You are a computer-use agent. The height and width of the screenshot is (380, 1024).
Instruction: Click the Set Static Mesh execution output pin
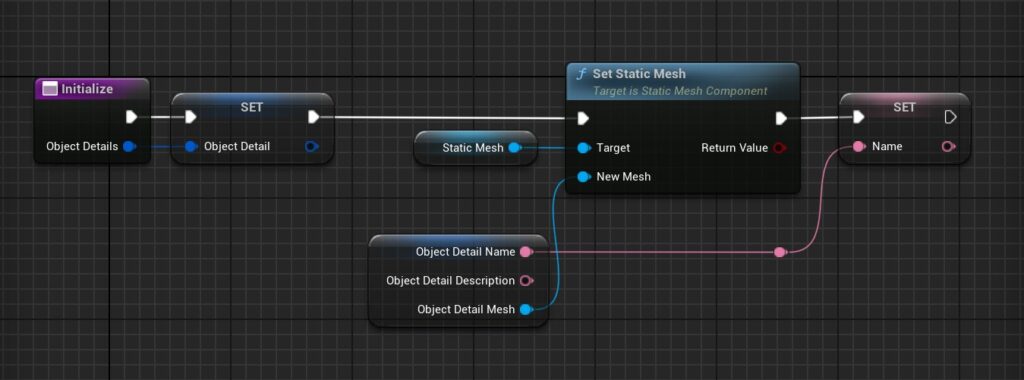tap(780, 118)
